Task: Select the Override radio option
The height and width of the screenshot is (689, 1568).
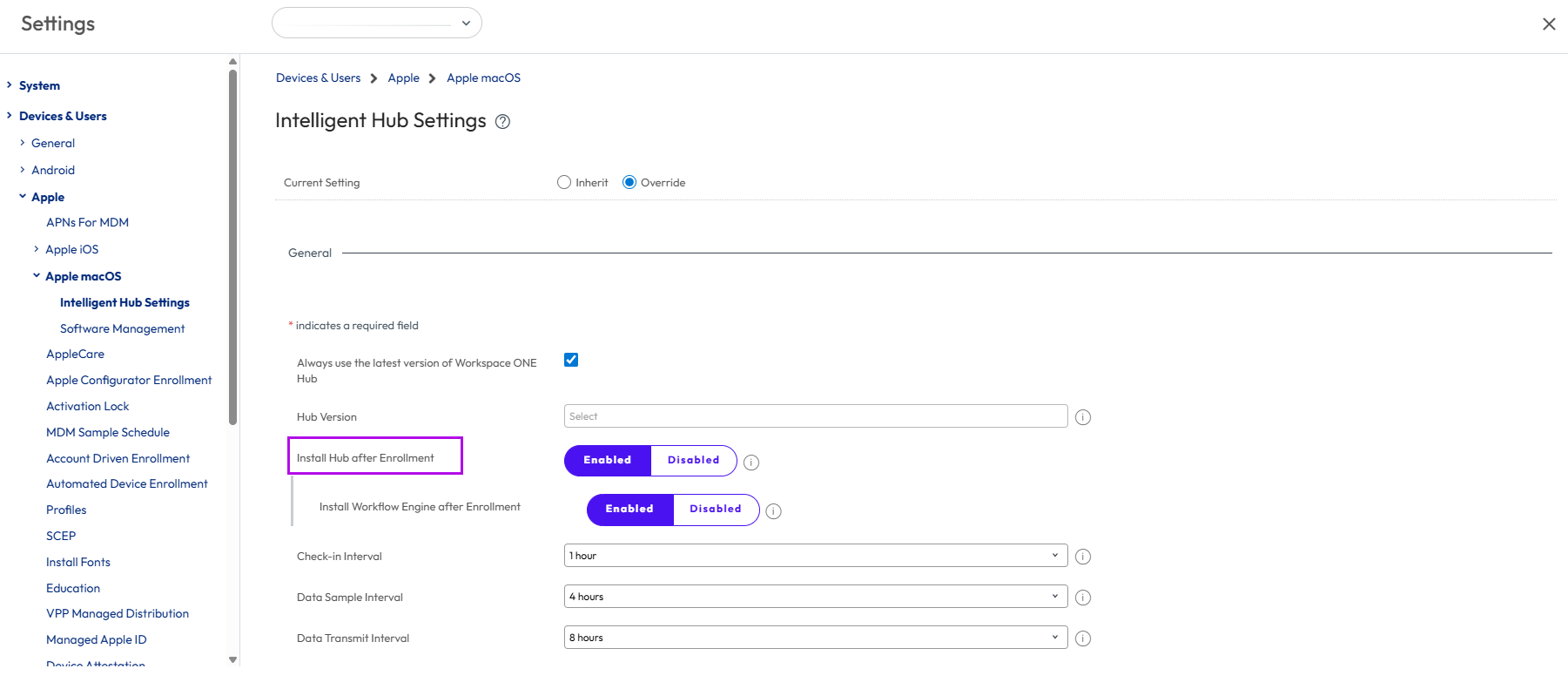Action: tap(629, 182)
